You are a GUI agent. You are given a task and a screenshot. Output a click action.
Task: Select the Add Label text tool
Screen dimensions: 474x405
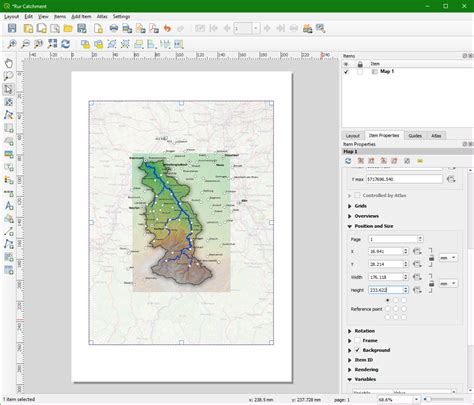[9, 205]
